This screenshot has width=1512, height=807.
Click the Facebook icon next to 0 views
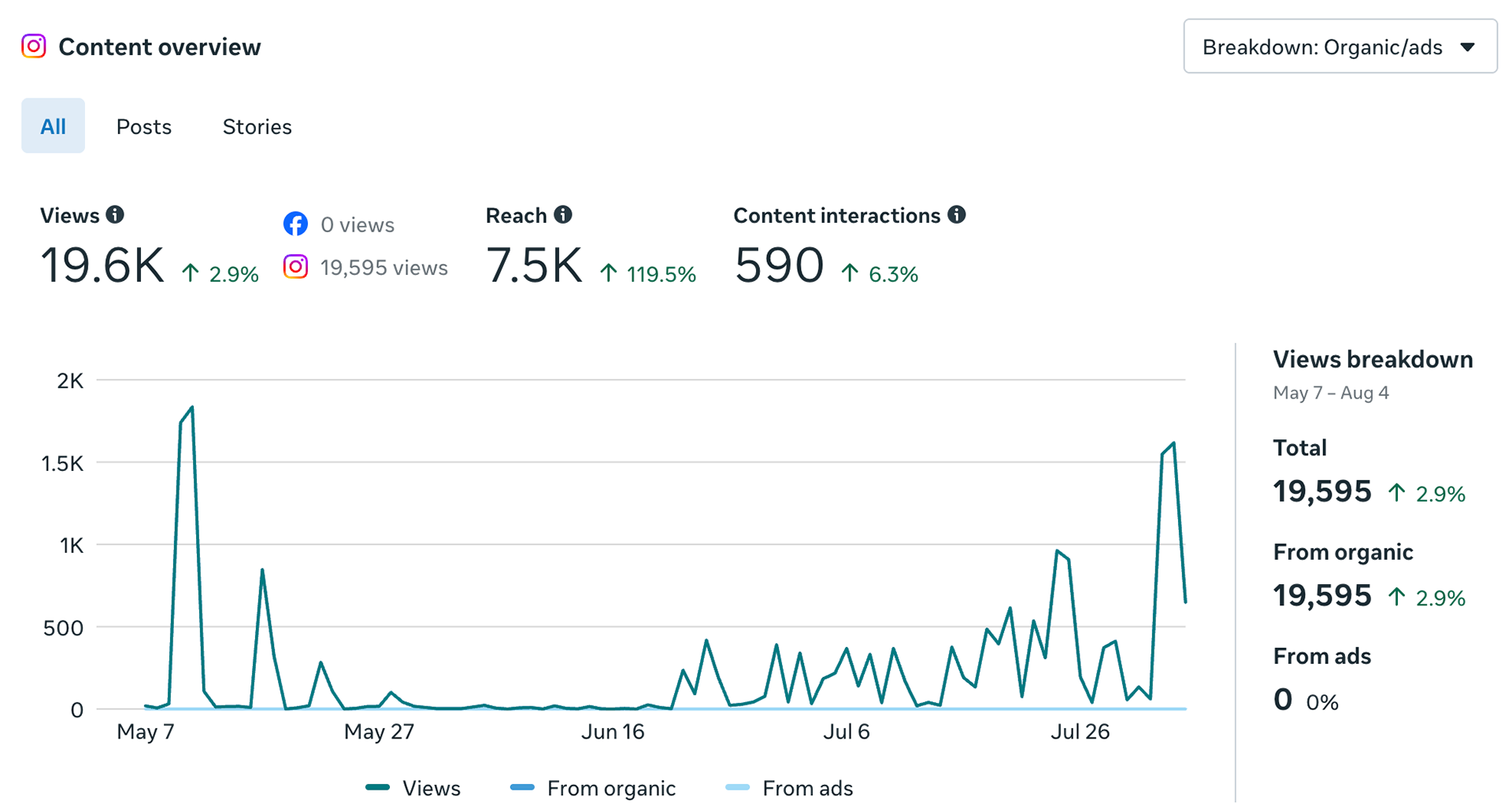[x=295, y=224]
